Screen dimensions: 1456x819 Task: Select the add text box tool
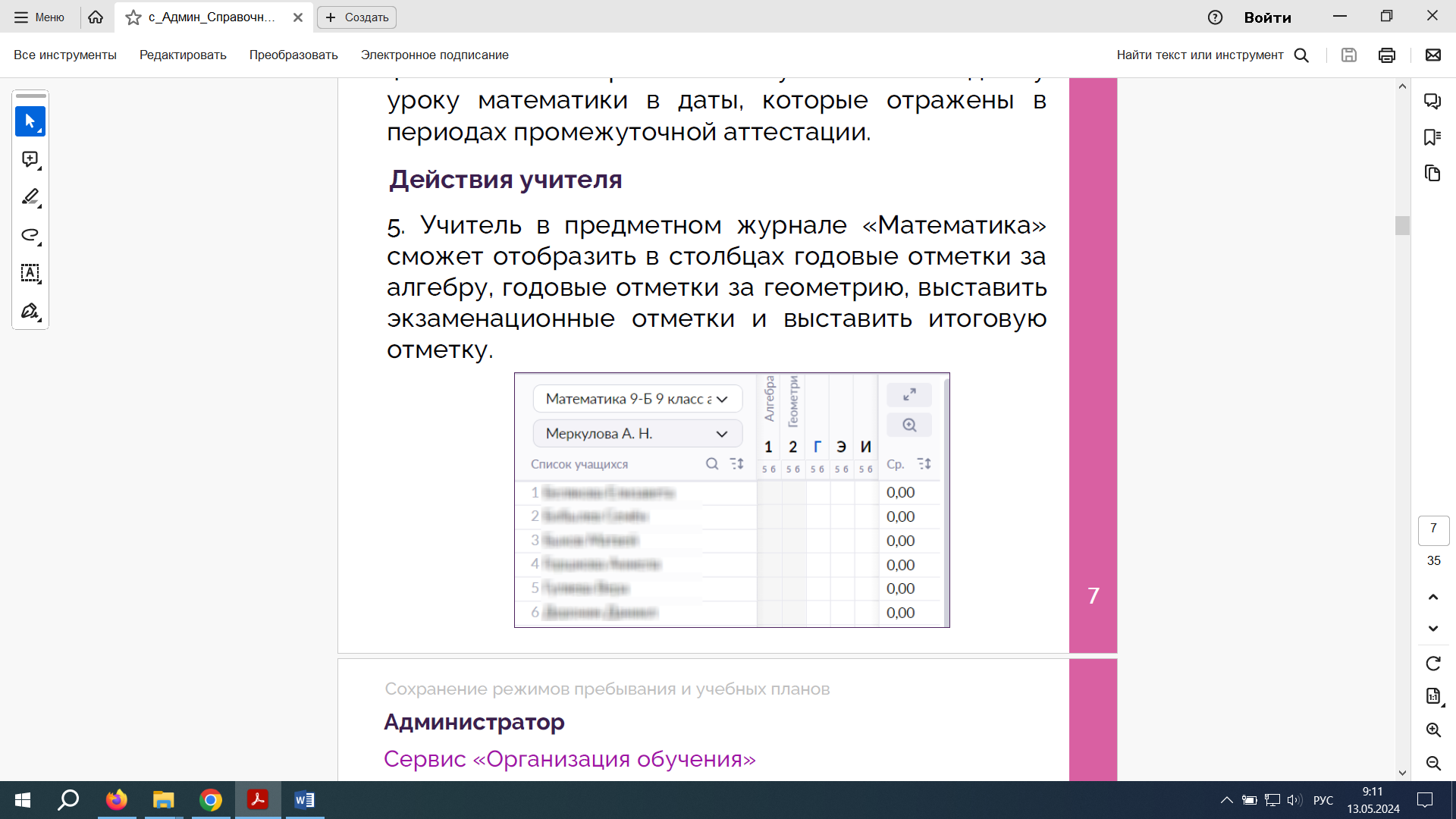tap(30, 273)
